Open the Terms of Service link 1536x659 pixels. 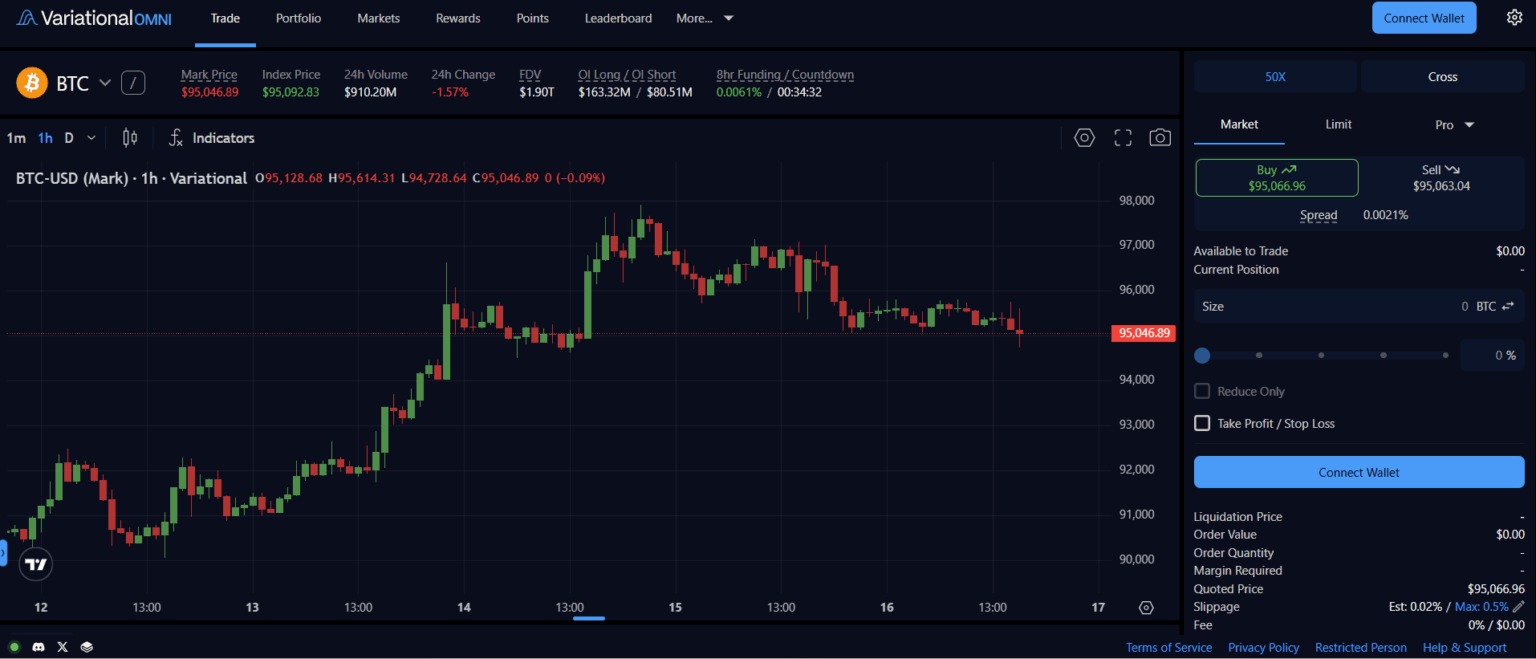click(x=1169, y=648)
